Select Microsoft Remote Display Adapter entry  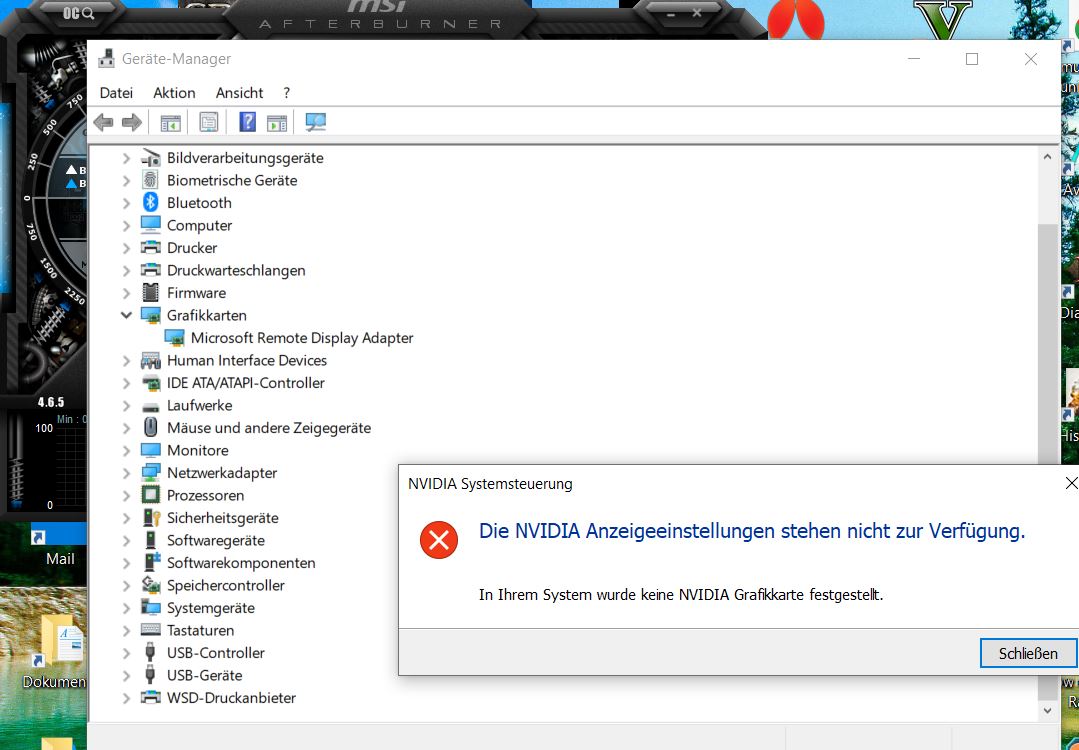[x=302, y=338]
